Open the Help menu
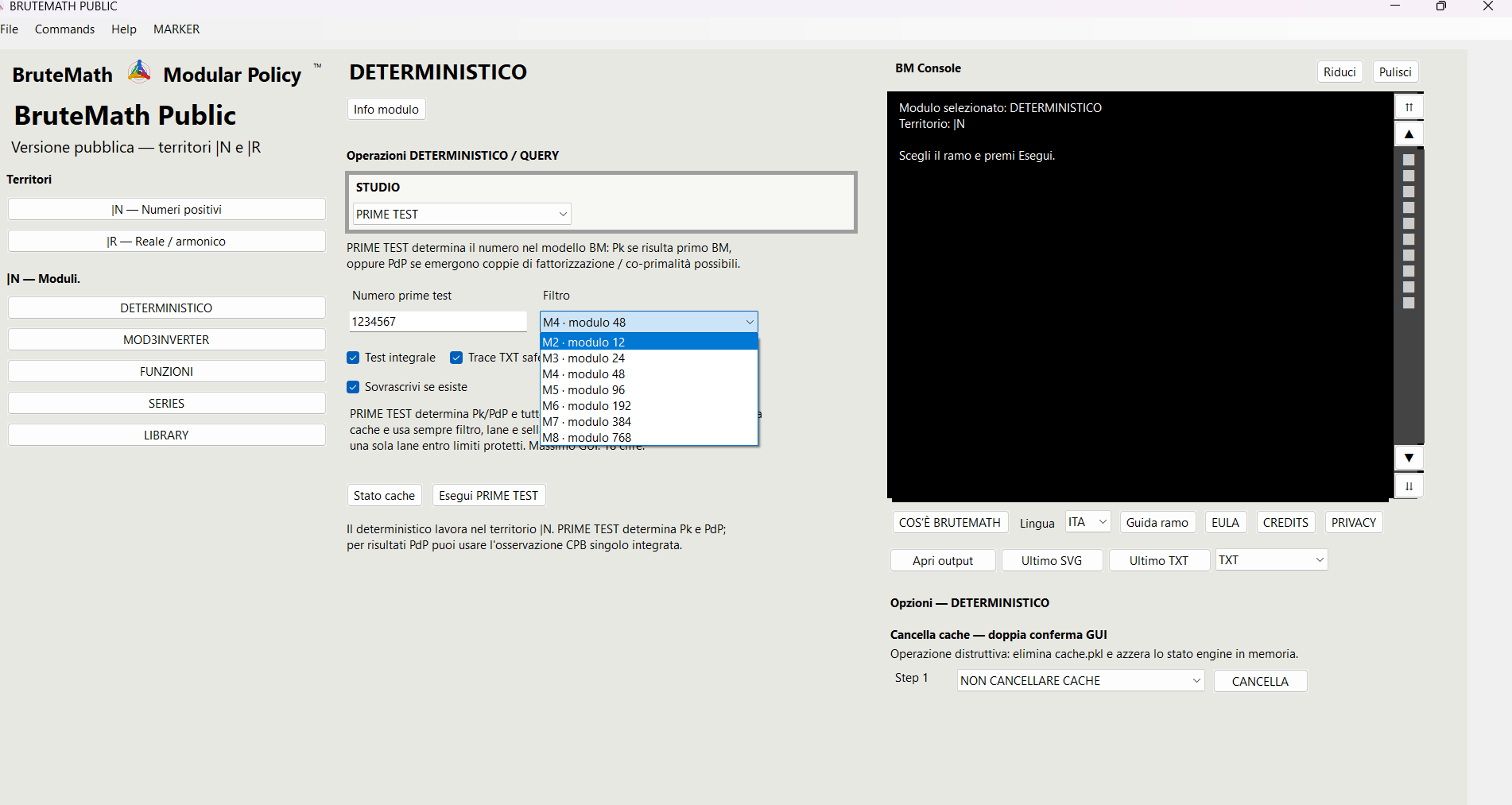Viewport: 1512px width, 805px height. point(123,29)
